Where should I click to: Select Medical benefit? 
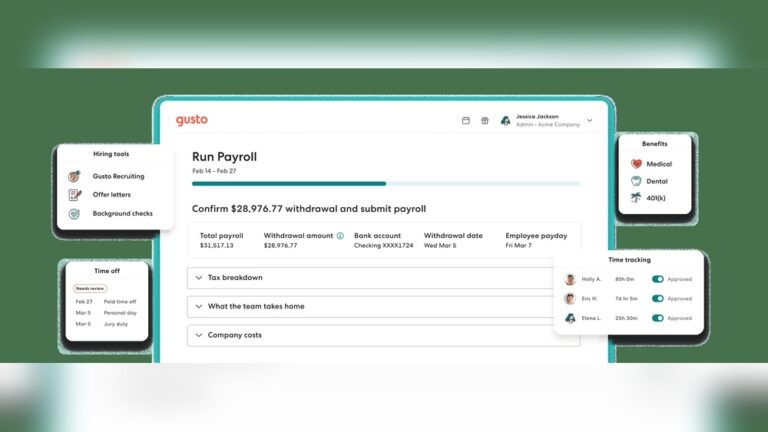(659, 164)
